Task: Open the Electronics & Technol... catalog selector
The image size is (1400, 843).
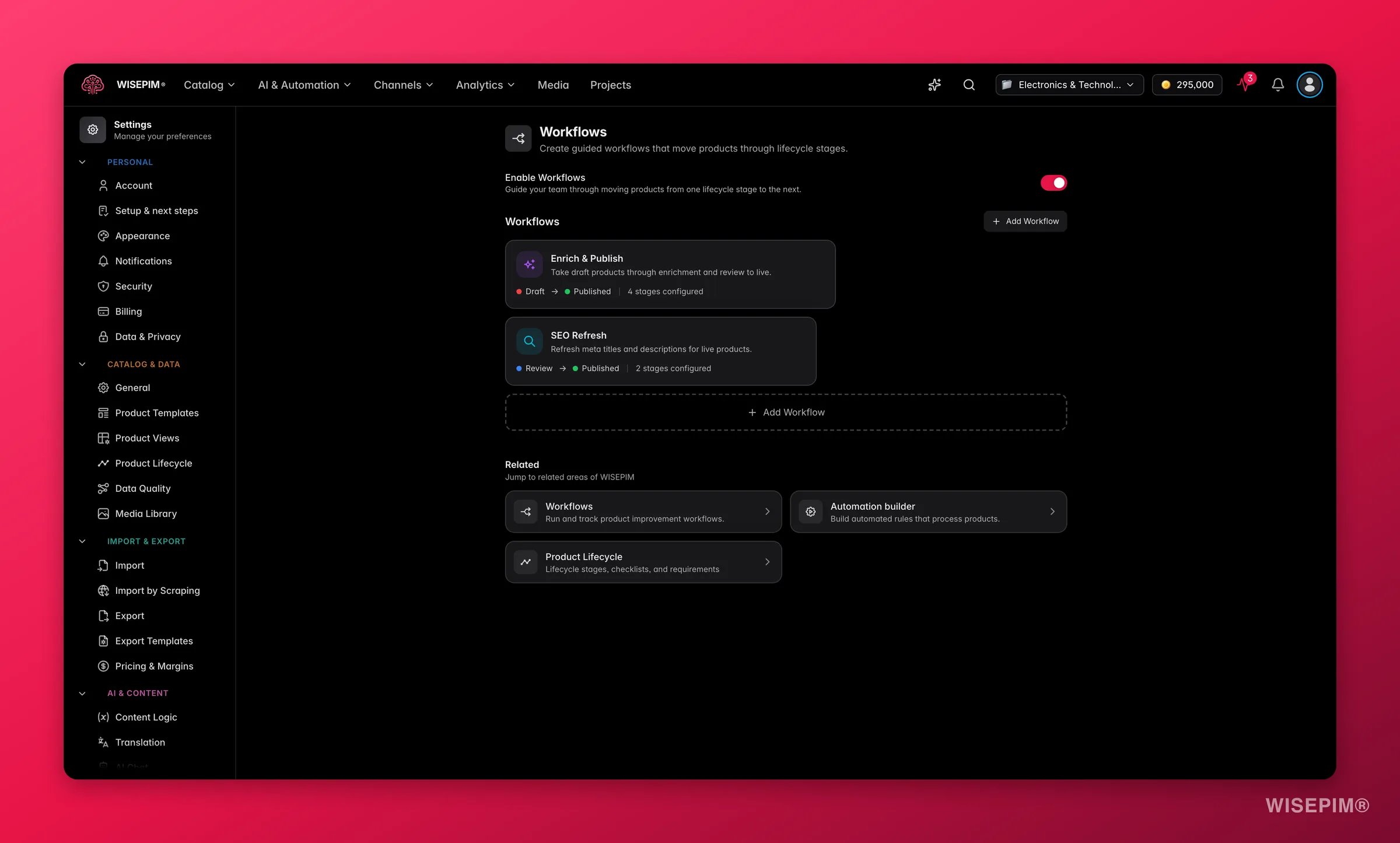Action: click(1069, 85)
